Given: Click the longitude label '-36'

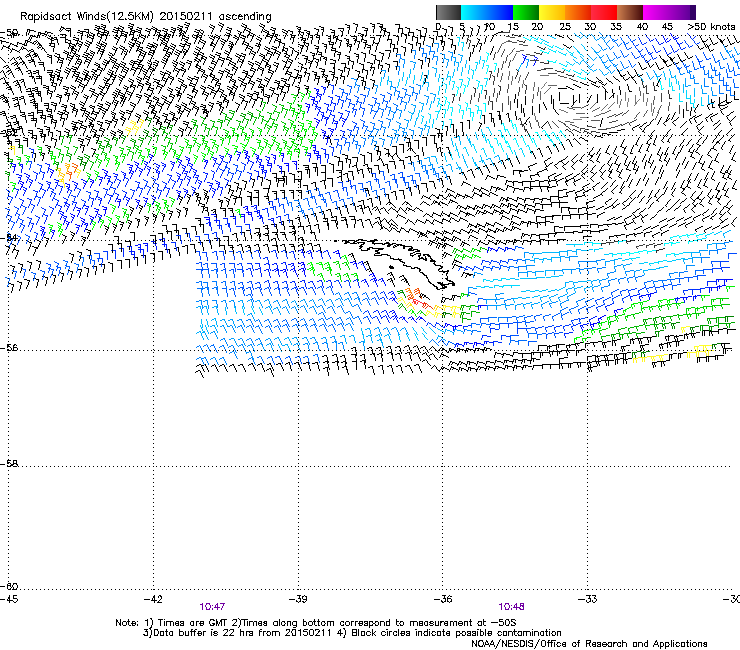Looking at the screenshot, I should [443, 599].
